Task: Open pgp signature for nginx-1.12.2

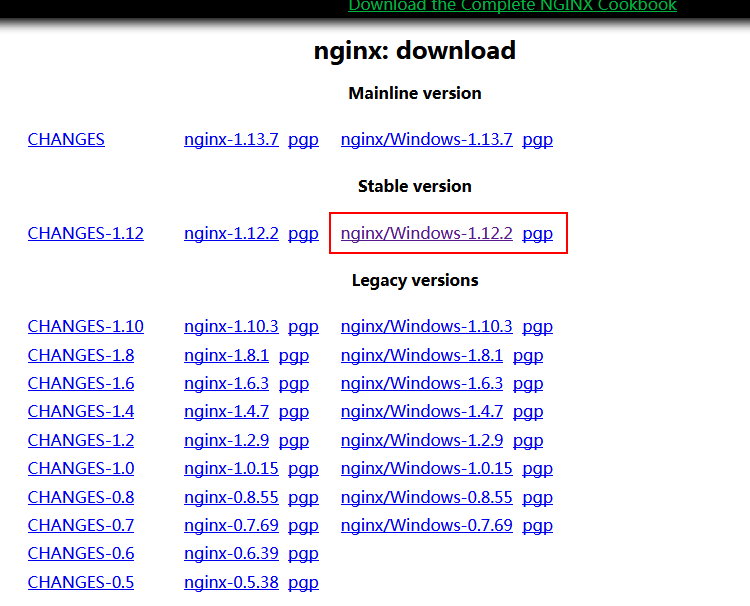Action: (303, 234)
